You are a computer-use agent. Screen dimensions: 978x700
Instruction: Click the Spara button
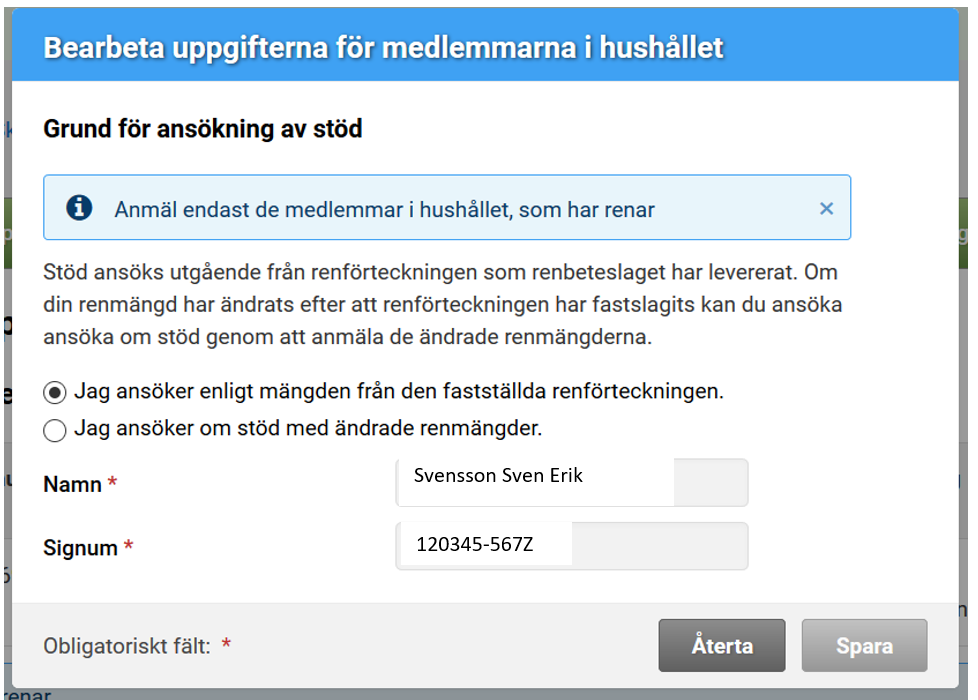(864, 645)
